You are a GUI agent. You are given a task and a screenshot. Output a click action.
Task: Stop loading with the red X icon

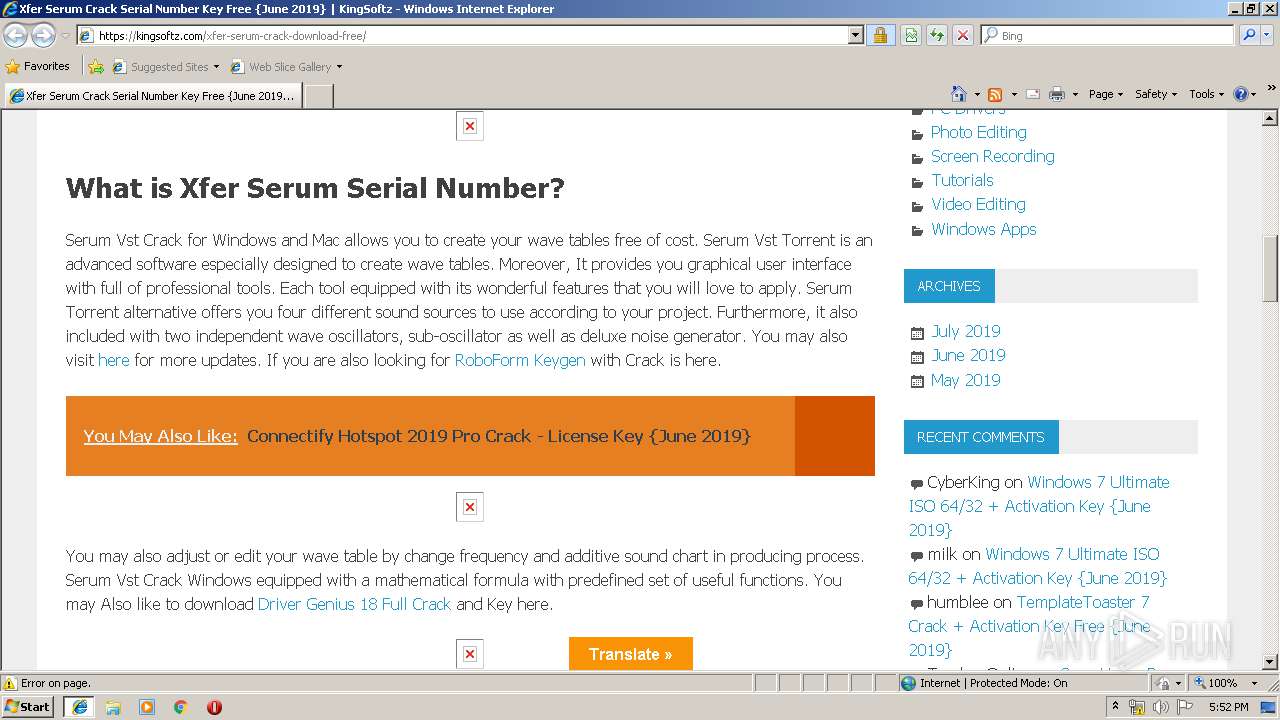tap(962, 35)
